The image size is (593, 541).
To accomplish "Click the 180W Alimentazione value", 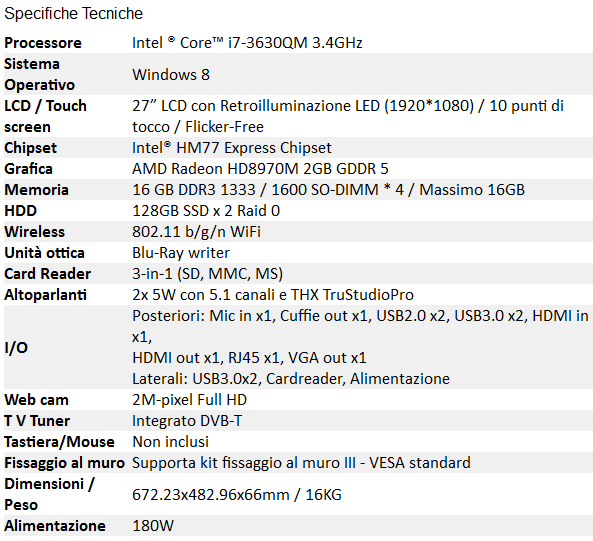I will pos(153,526).
